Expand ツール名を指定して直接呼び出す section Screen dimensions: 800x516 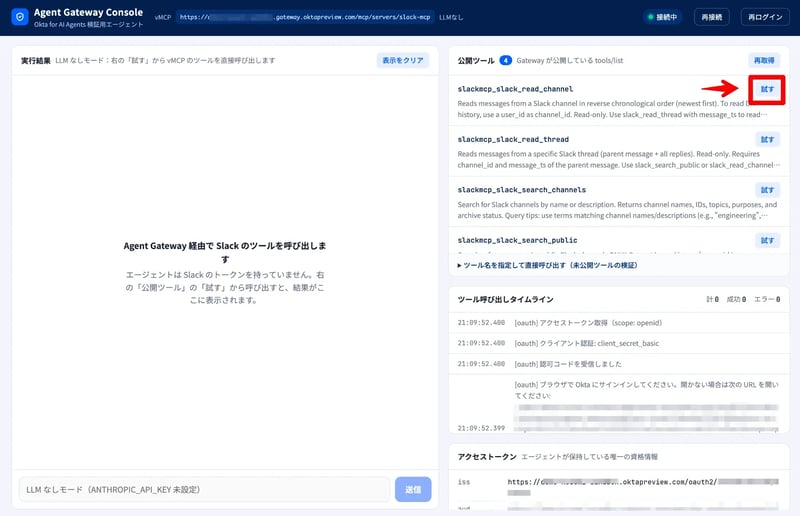pos(547,265)
